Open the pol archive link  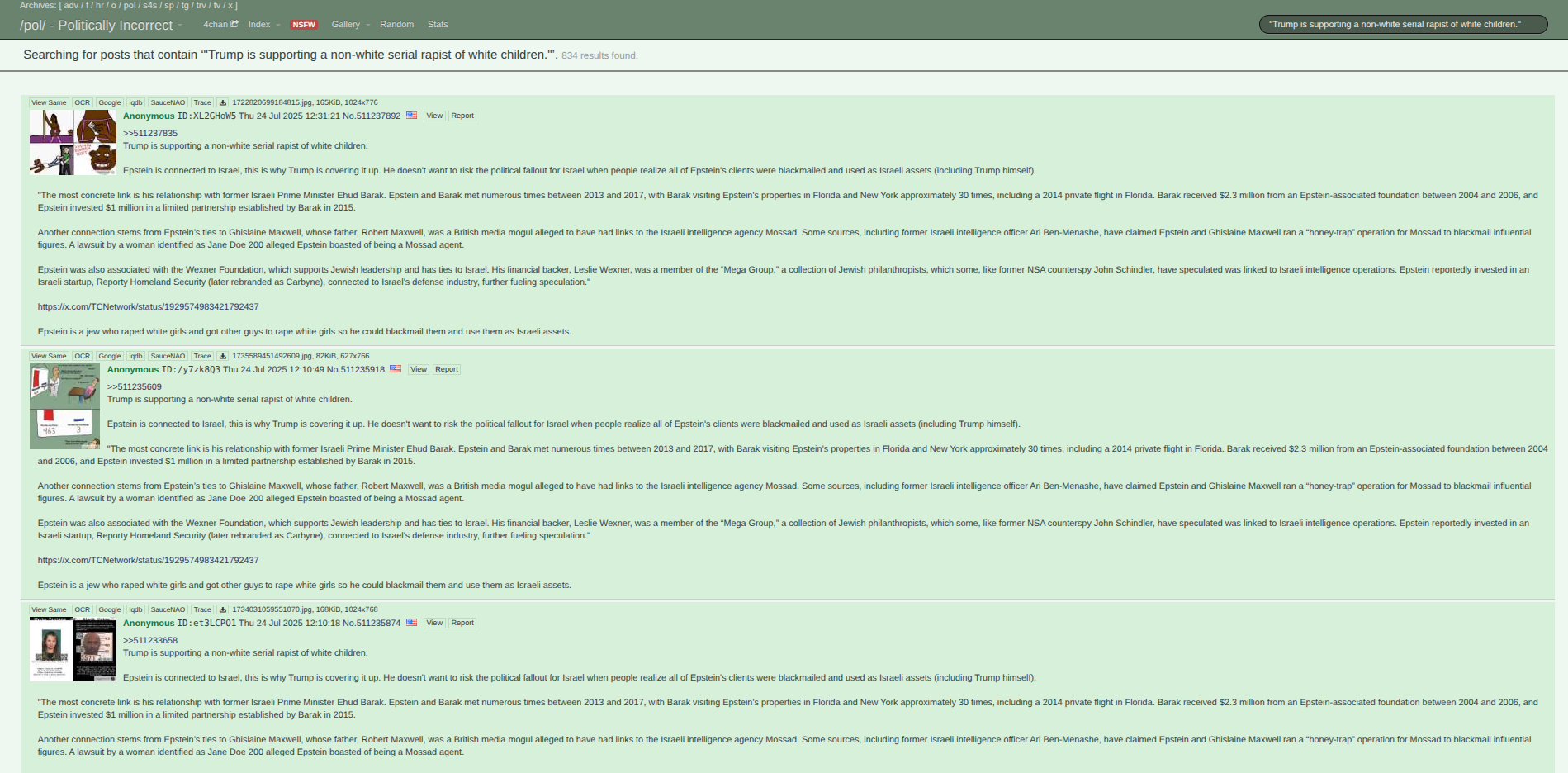coord(130,5)
